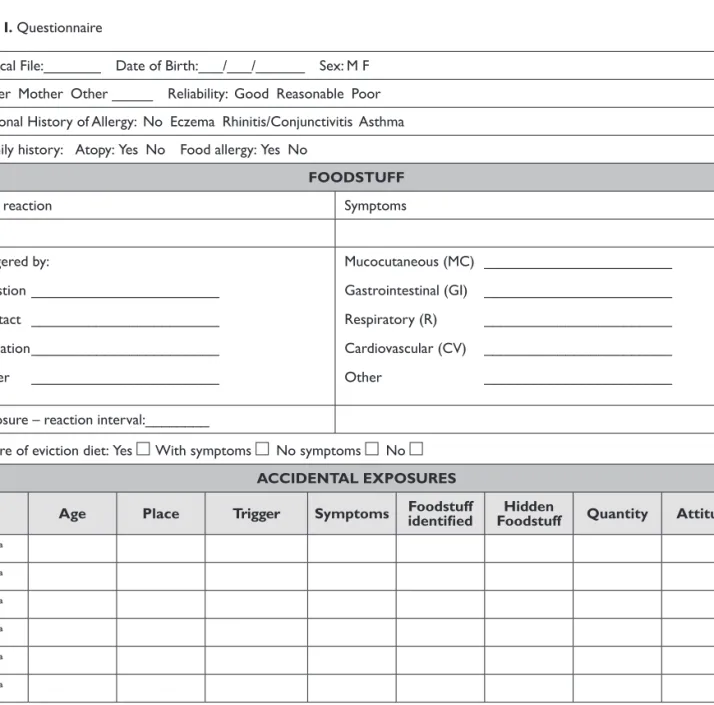Click the ACCIDENTAL EXPOSURES header
Screen dimensions: 714x705
(357, 478)
